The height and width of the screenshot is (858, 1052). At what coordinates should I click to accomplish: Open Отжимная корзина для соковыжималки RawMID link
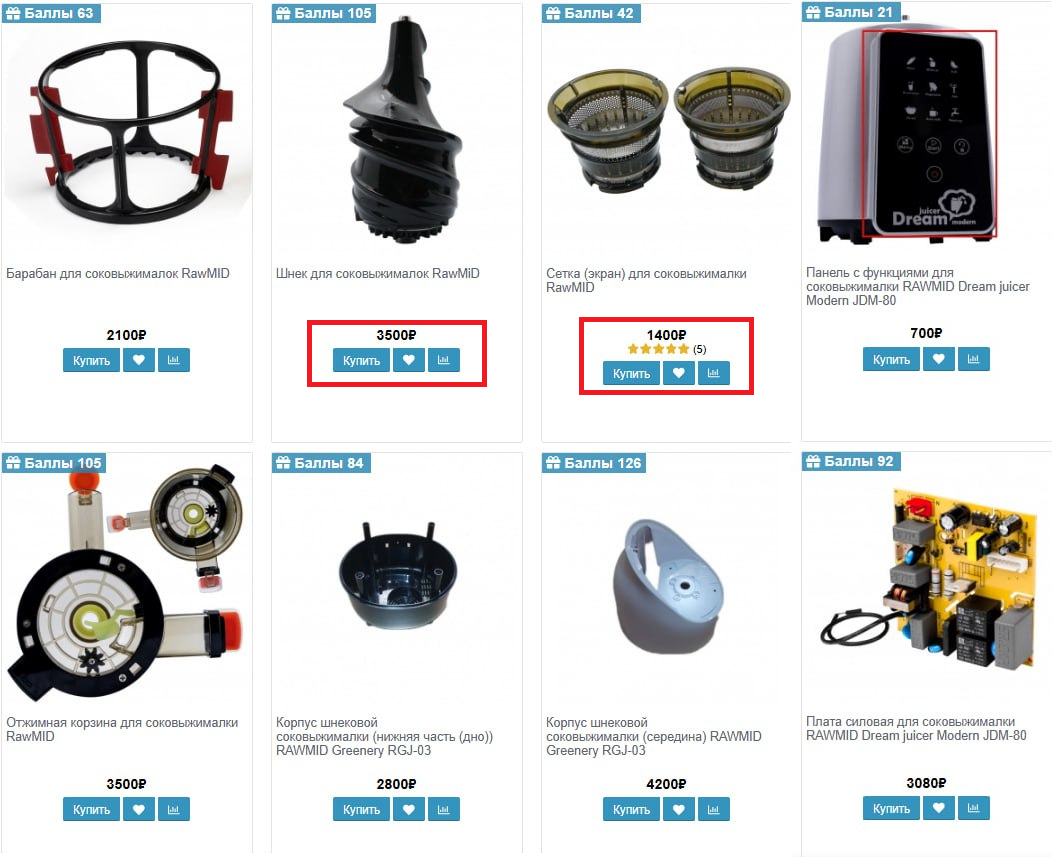122,729
